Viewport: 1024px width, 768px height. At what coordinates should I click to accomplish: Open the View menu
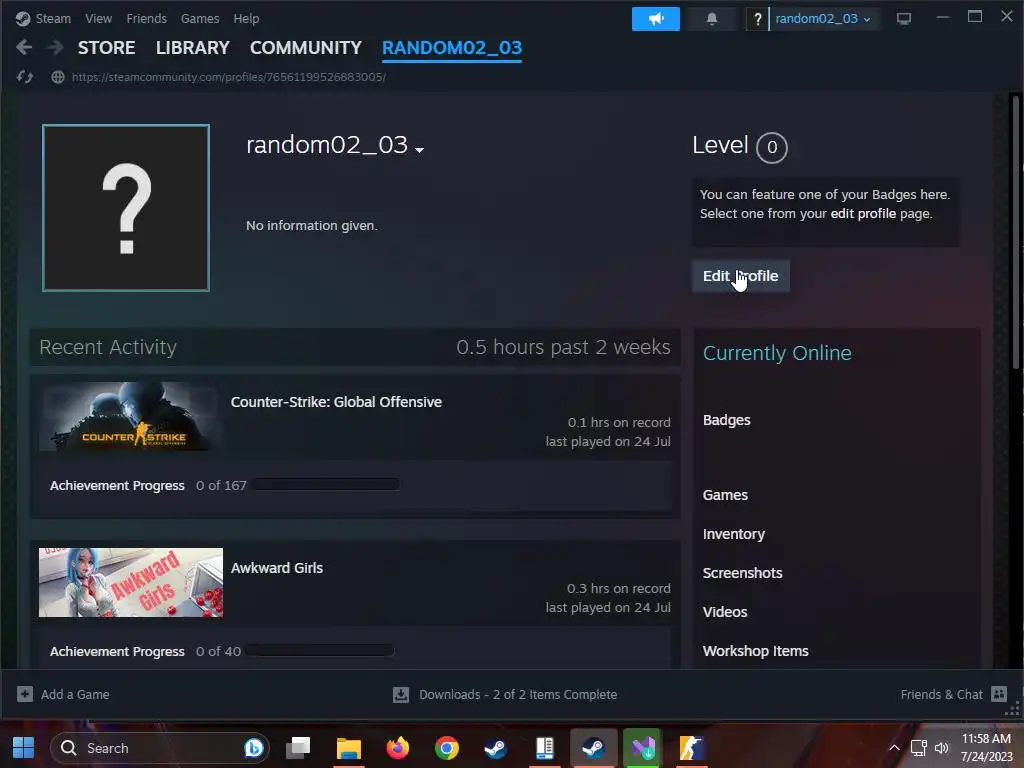click(x=99, y=18)
